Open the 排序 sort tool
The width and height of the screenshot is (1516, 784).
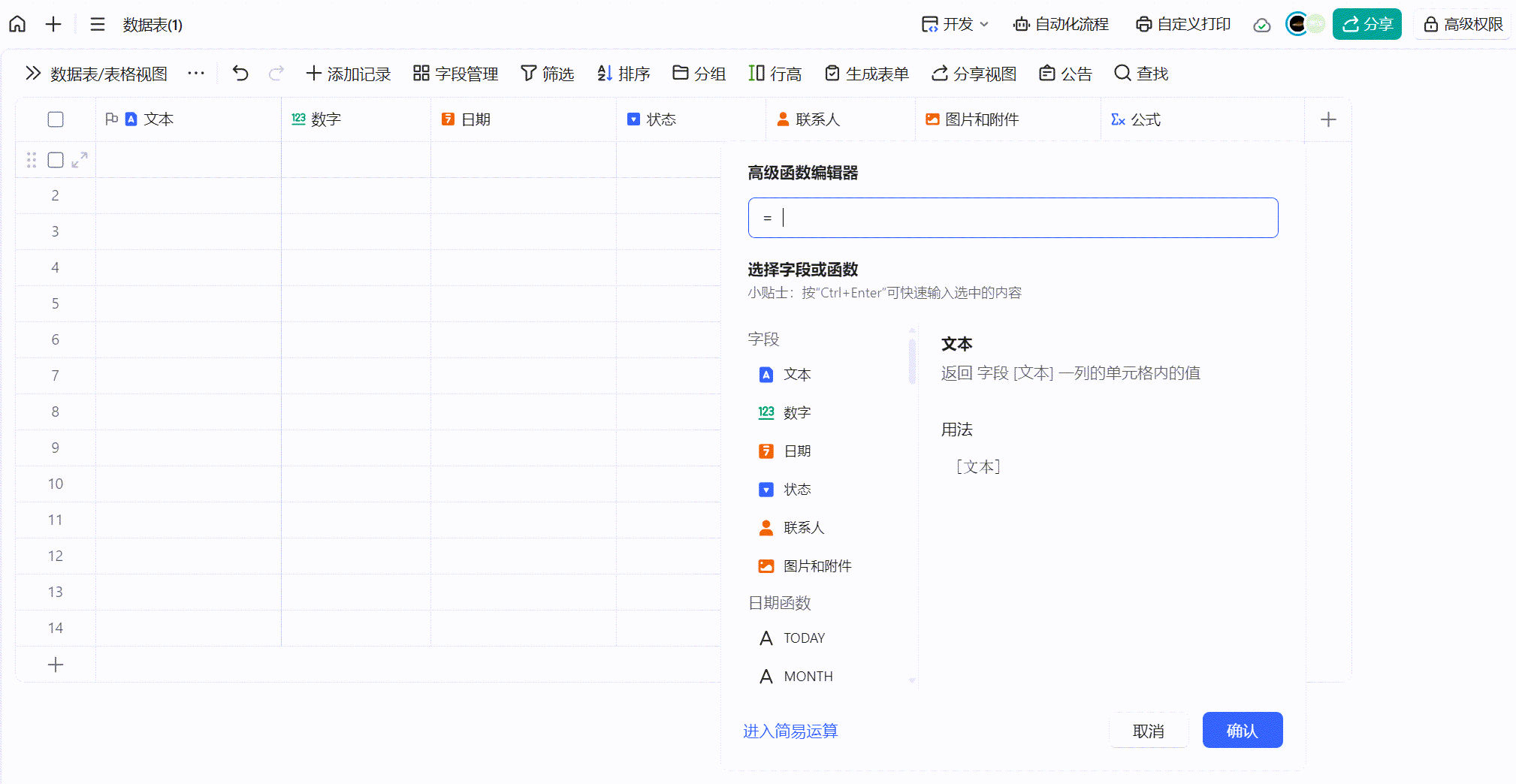coord(624,73)
